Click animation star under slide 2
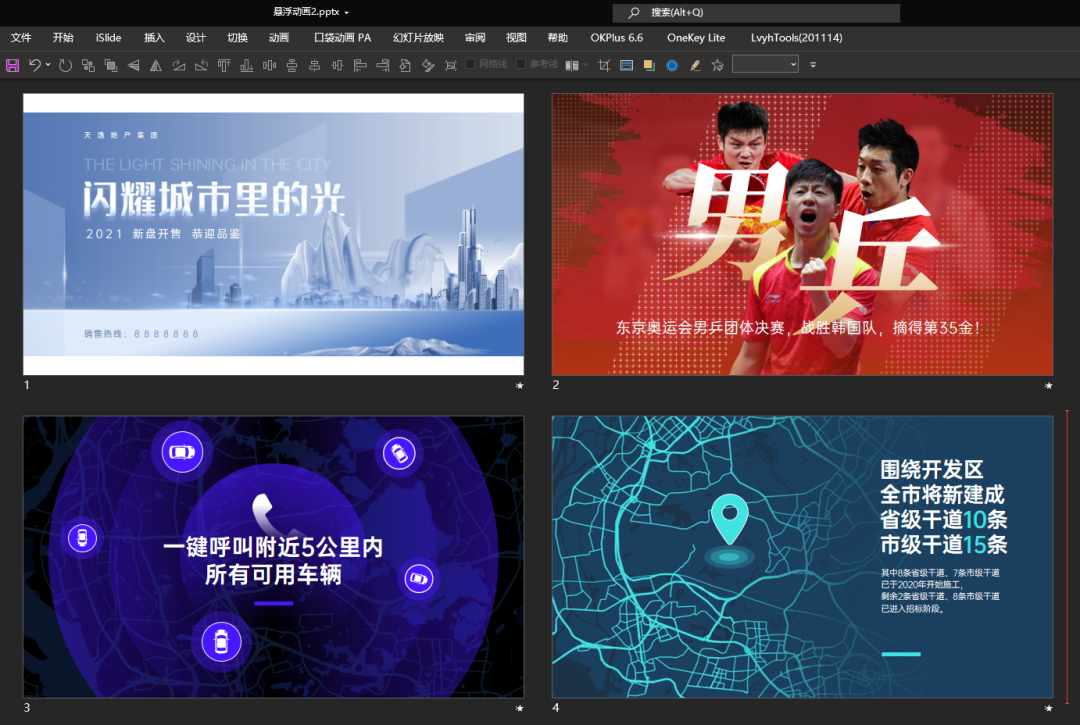Screen dimensions: 1080x725 point(1048,386)
